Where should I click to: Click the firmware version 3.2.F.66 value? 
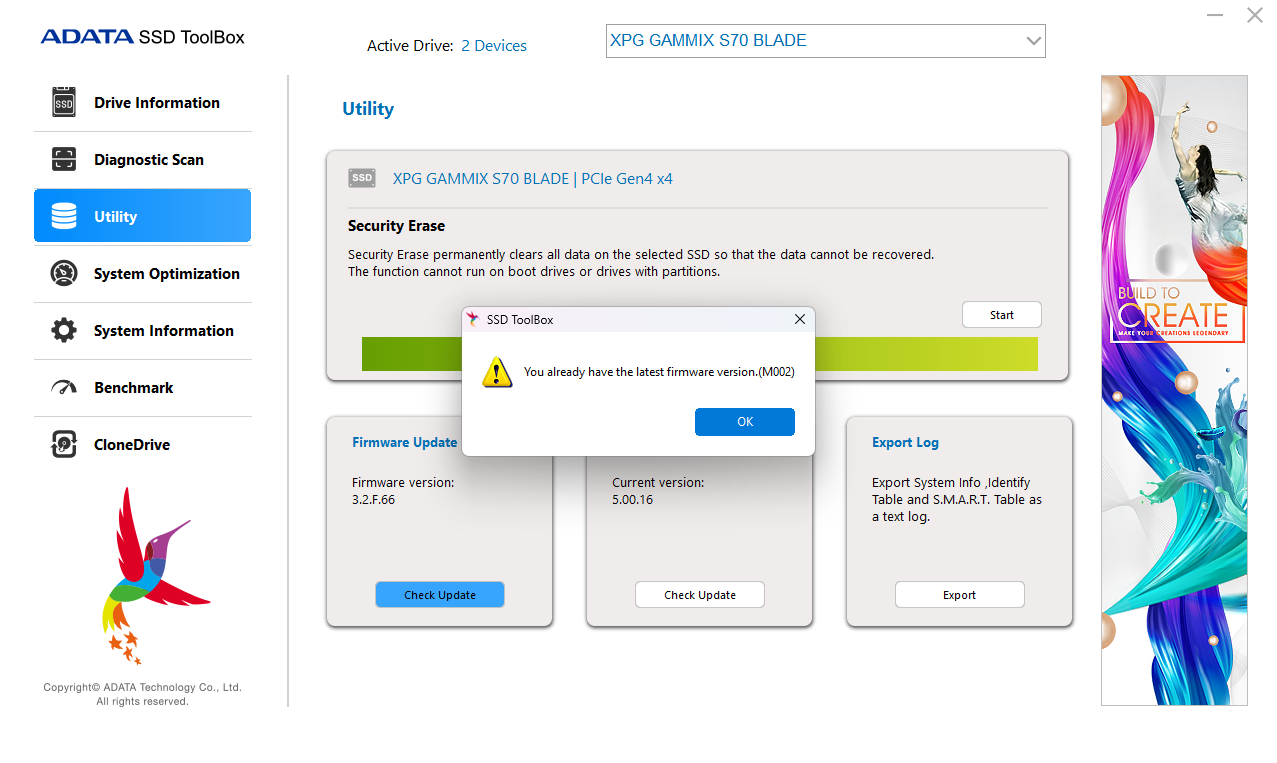(x=373, y=500)
